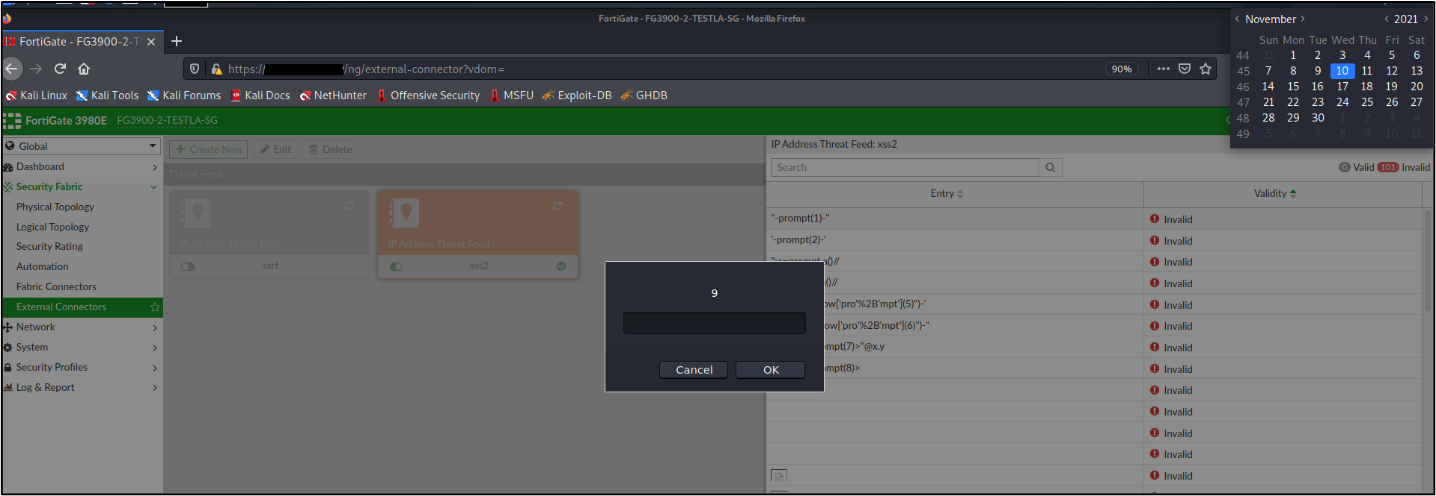The width and height of the screenshot is (1436, 496).
Task: Open Physical Topology page
Action: (x=55, y=207)
